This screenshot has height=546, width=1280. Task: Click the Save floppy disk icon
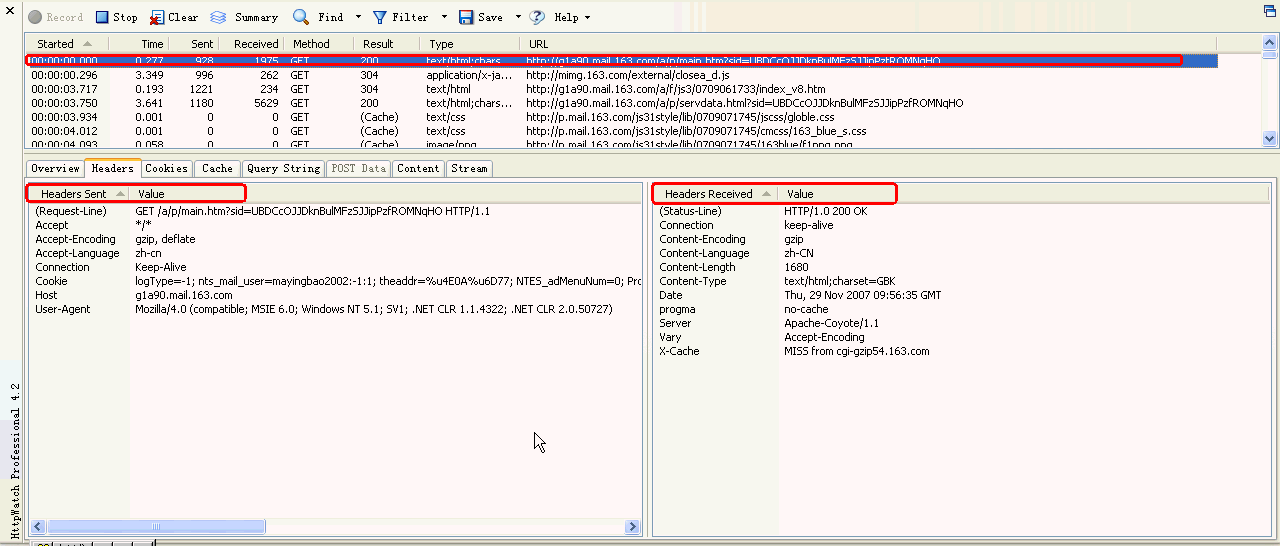(466, 17)
